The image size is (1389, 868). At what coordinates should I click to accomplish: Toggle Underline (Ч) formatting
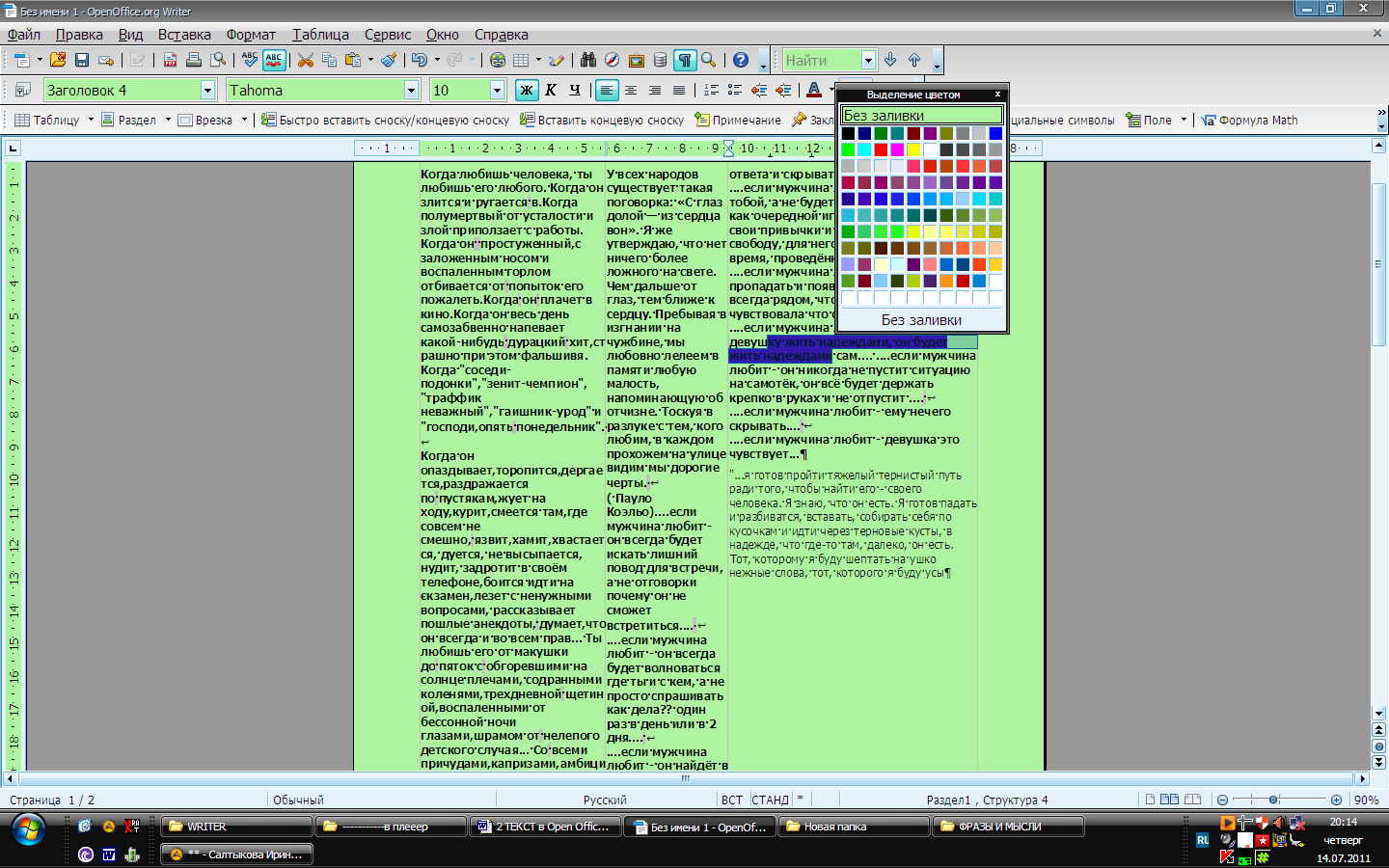pos(575,90)
